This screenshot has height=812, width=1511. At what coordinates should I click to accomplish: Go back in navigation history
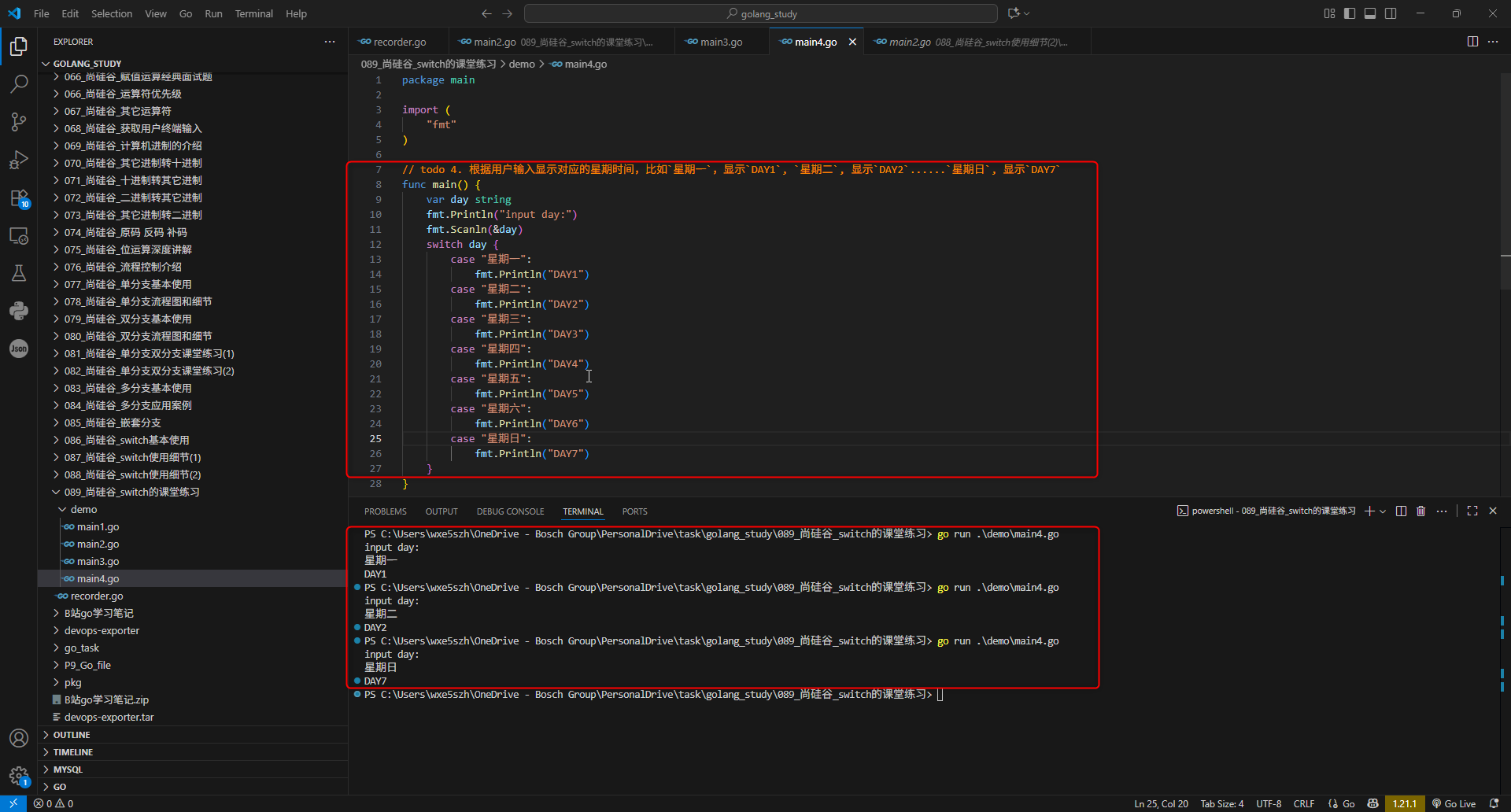click(x=486, y=13)
